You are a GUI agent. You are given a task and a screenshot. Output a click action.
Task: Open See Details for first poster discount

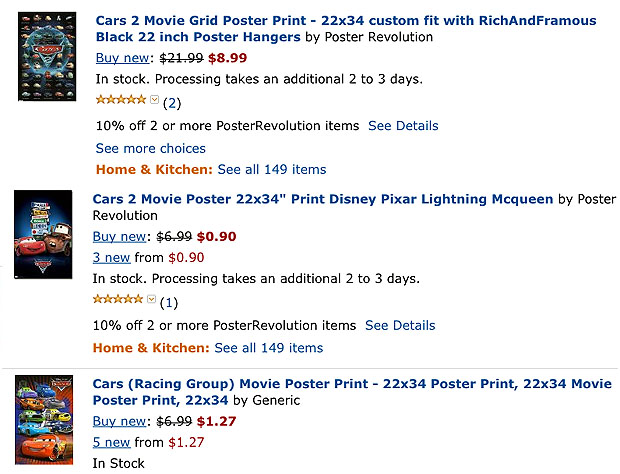403,126
